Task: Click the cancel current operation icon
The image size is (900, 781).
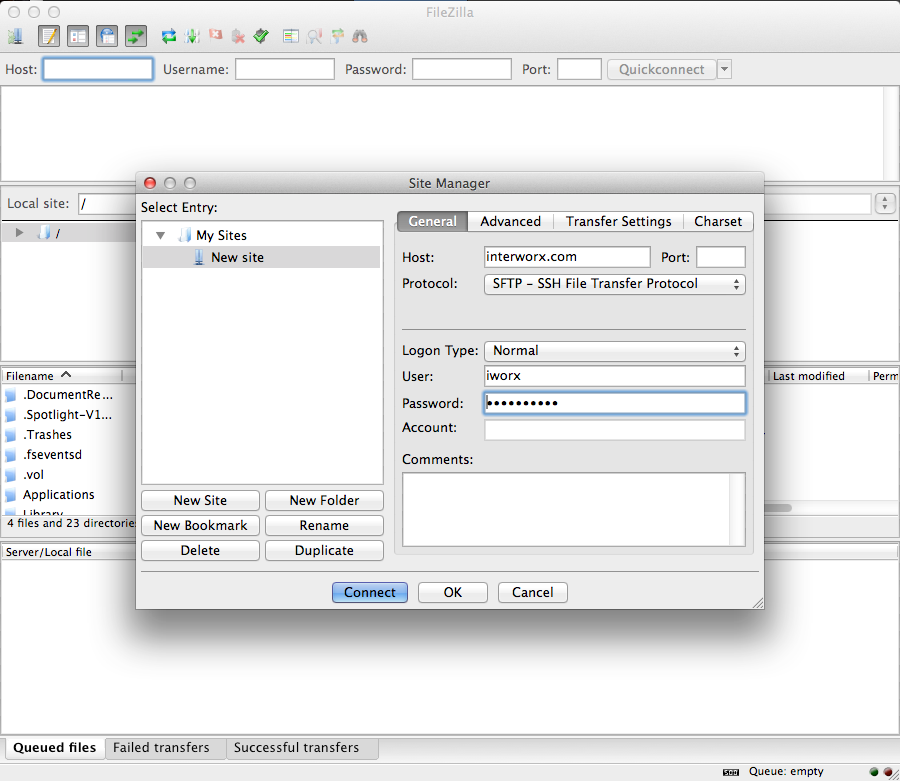Action: pyautogui.click(x=215, y=36)
